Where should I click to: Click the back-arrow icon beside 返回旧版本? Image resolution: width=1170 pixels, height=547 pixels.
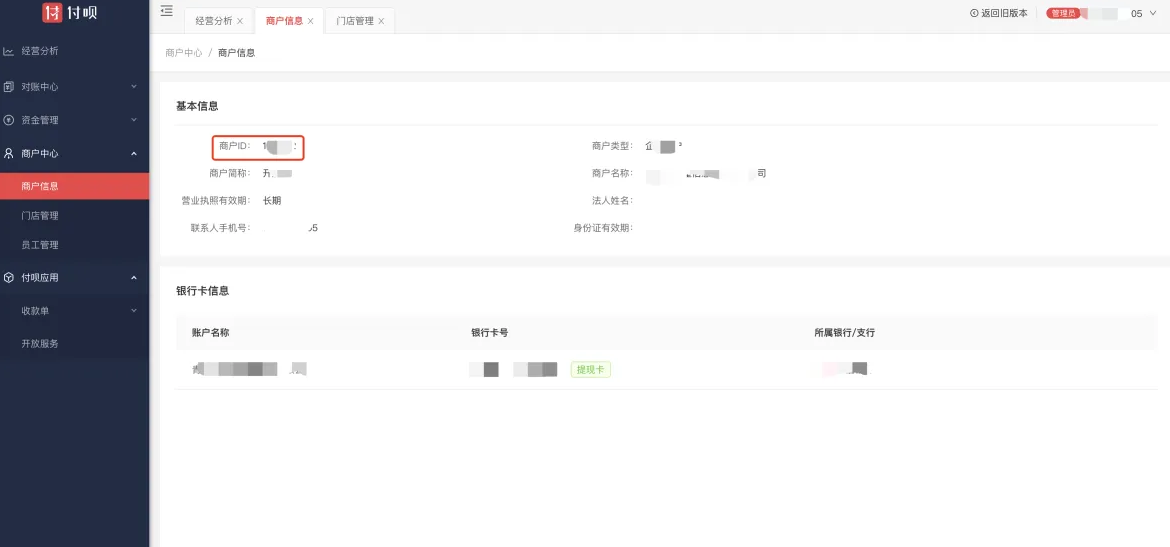(x=974, y=14)
